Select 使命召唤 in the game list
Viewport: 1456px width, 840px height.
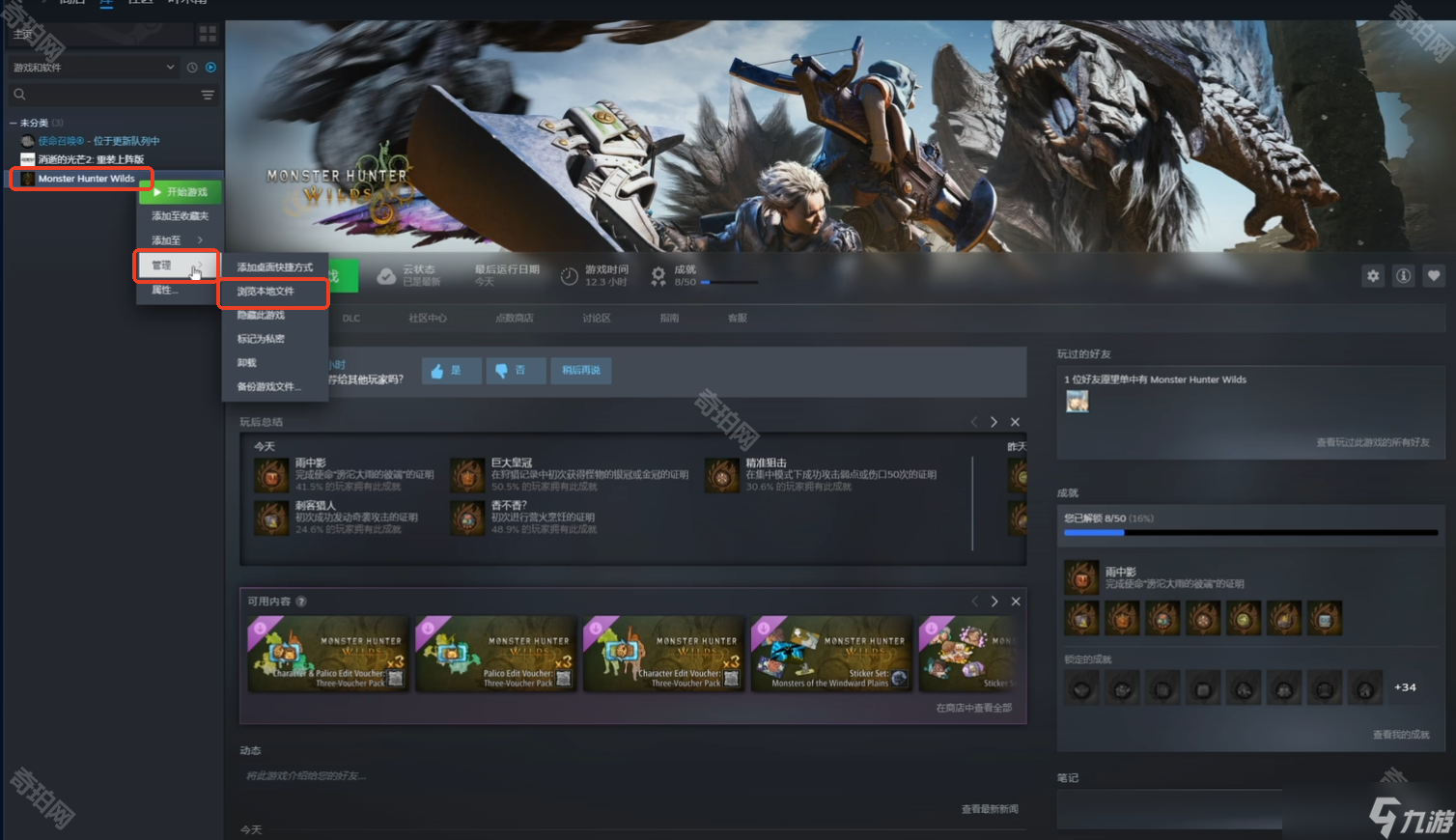coord(98,141)
